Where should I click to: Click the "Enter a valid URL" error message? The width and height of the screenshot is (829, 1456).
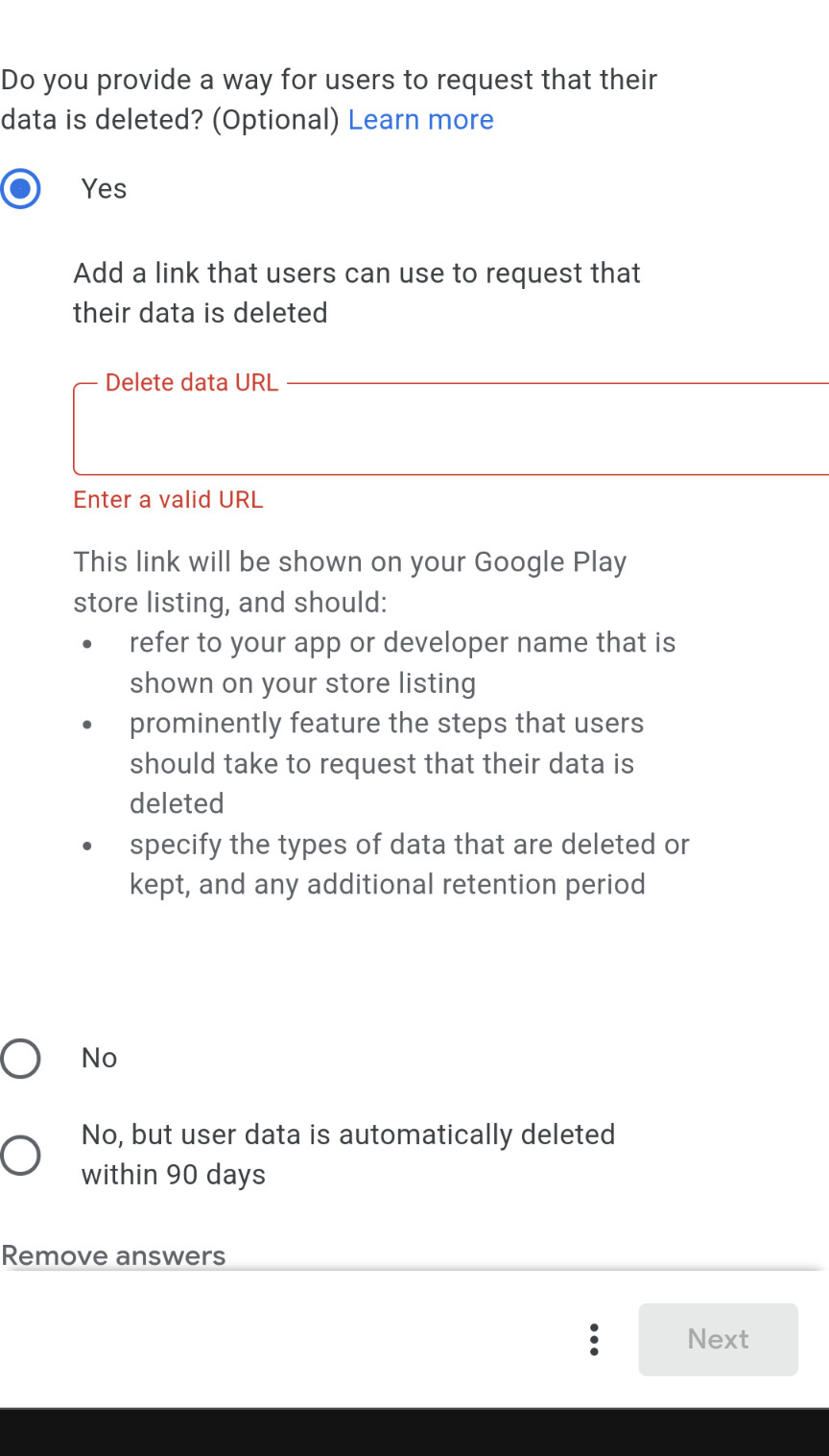point(168,500)
